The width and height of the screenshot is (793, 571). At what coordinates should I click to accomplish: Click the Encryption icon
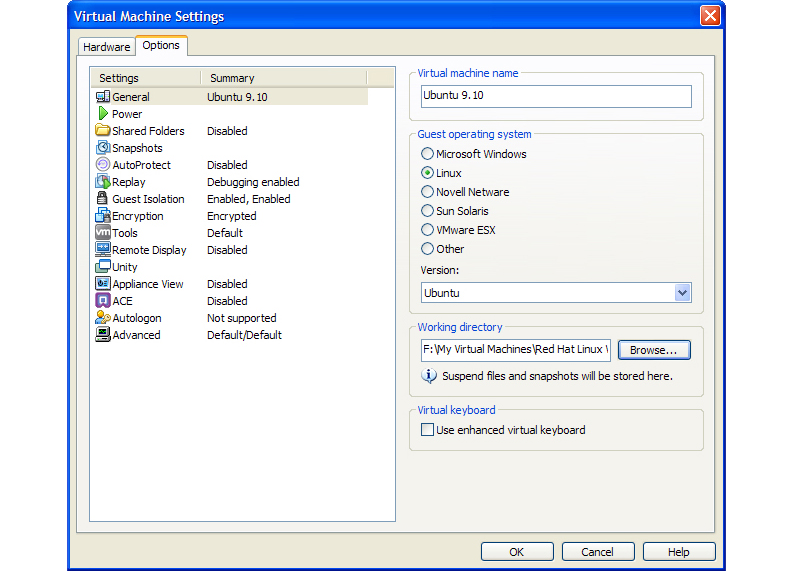pyautogui.click(x=103, y=215)
